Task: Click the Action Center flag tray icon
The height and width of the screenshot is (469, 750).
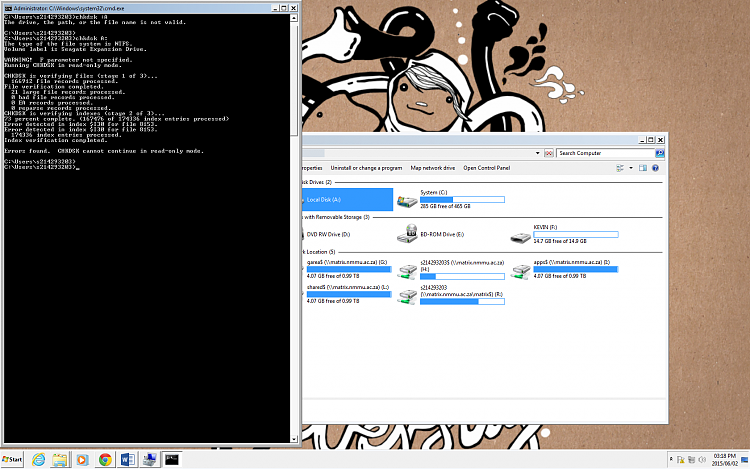Action: tap(680, 460)
